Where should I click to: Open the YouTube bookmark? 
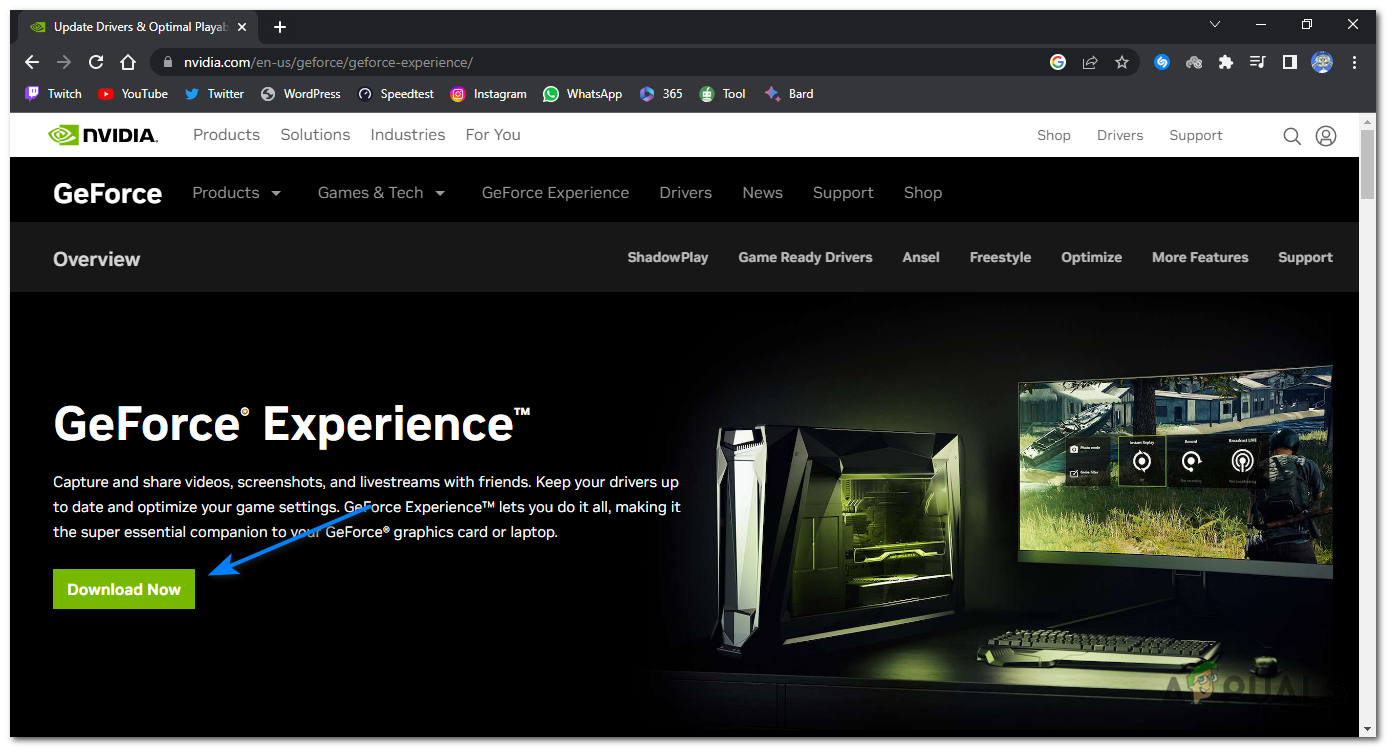point(133,93)
